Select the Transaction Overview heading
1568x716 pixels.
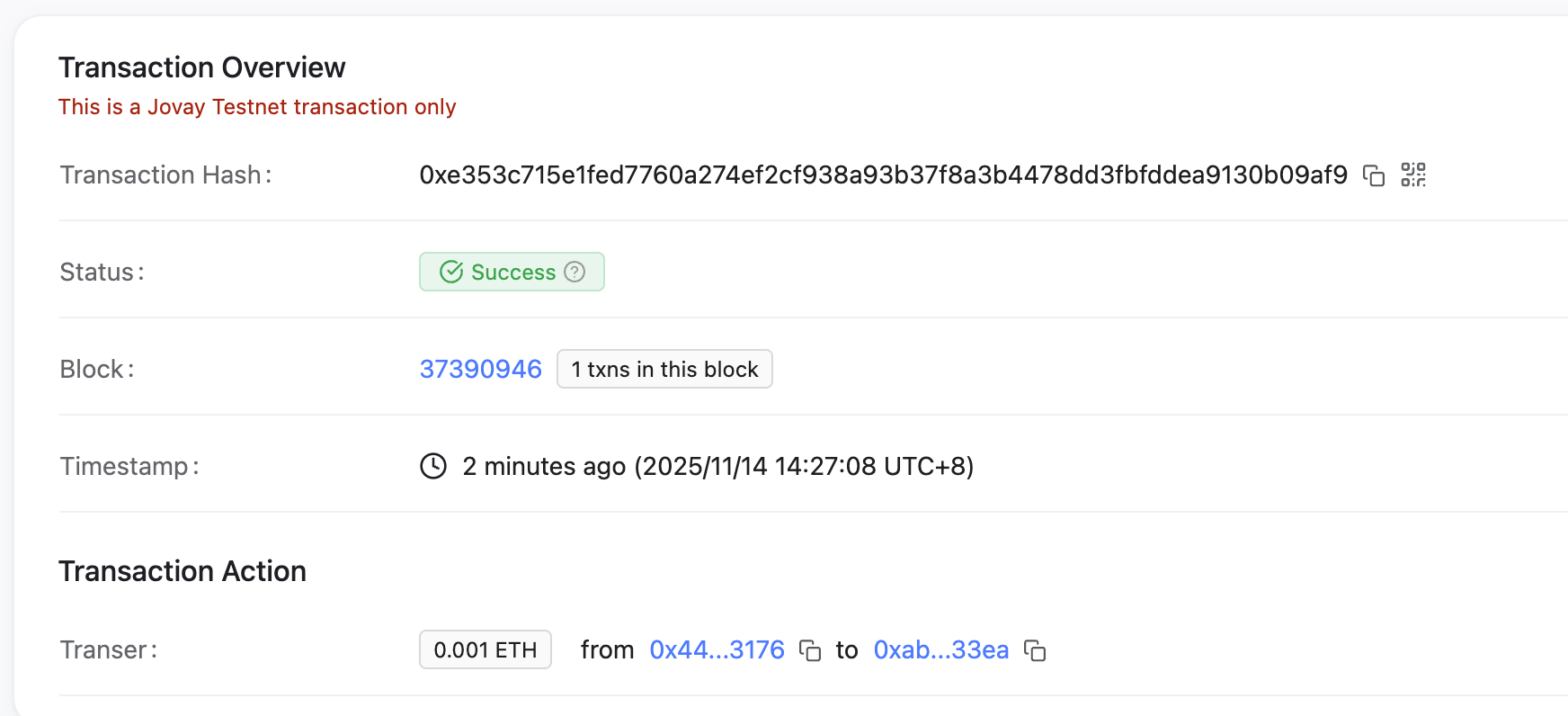pos(202,67)
